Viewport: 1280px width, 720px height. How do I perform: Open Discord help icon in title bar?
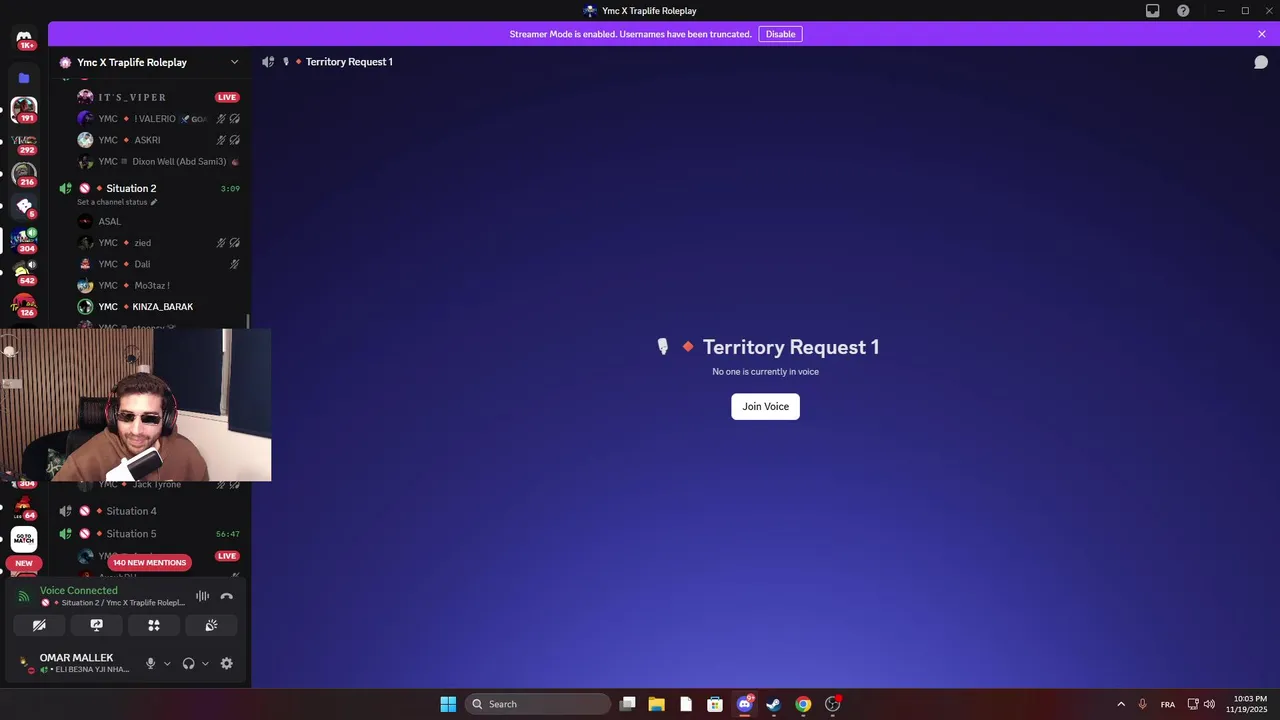tap(1183, 11)
